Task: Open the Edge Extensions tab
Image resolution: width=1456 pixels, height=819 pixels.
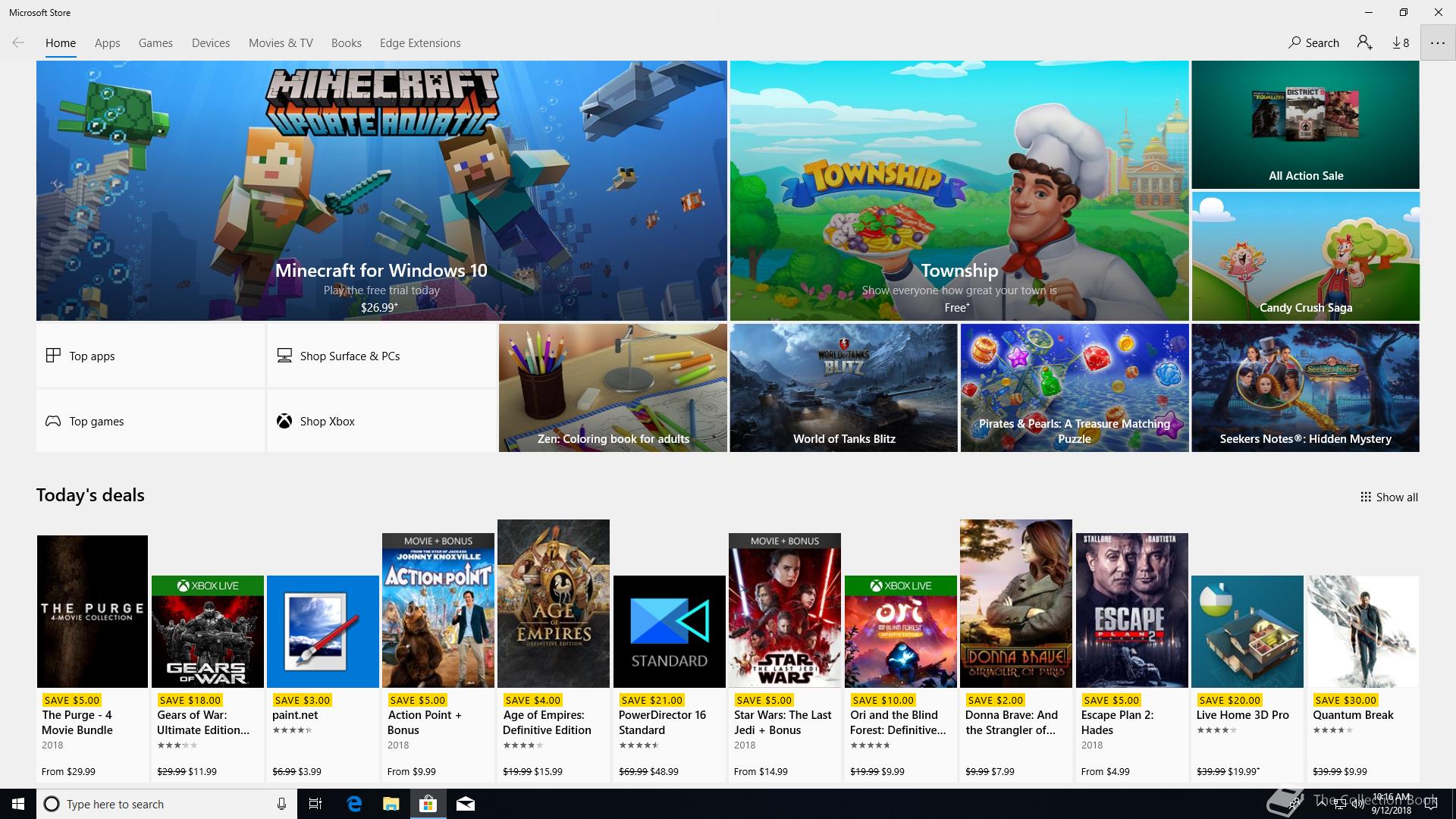Action: (420, 43)
